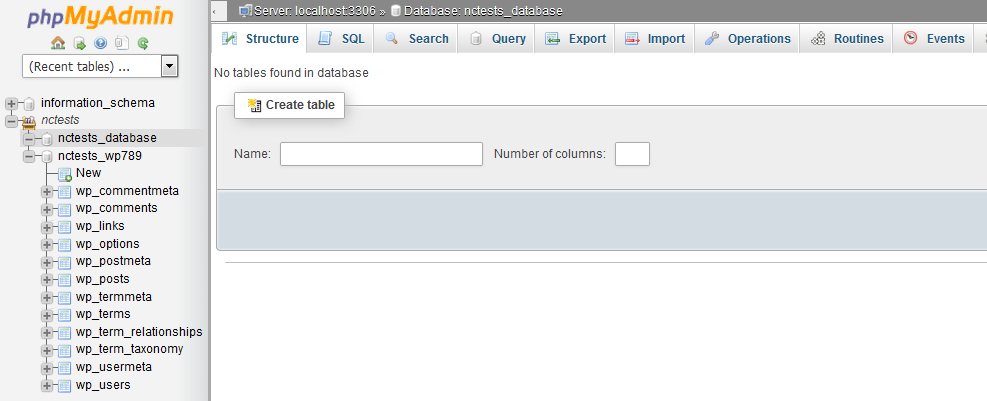Expand the information_schema tree node

(11, 103)
